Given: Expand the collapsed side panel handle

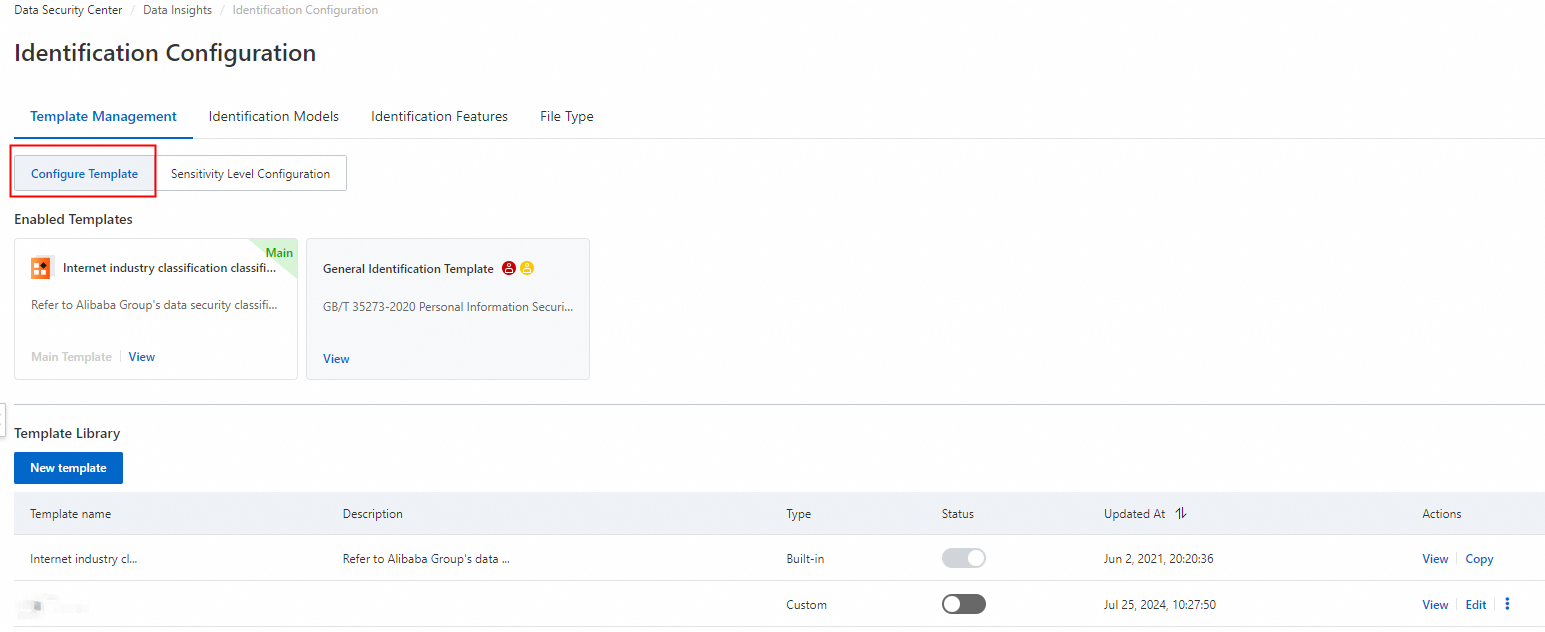Looking at the screenshot, I should (x=3, y=419).
